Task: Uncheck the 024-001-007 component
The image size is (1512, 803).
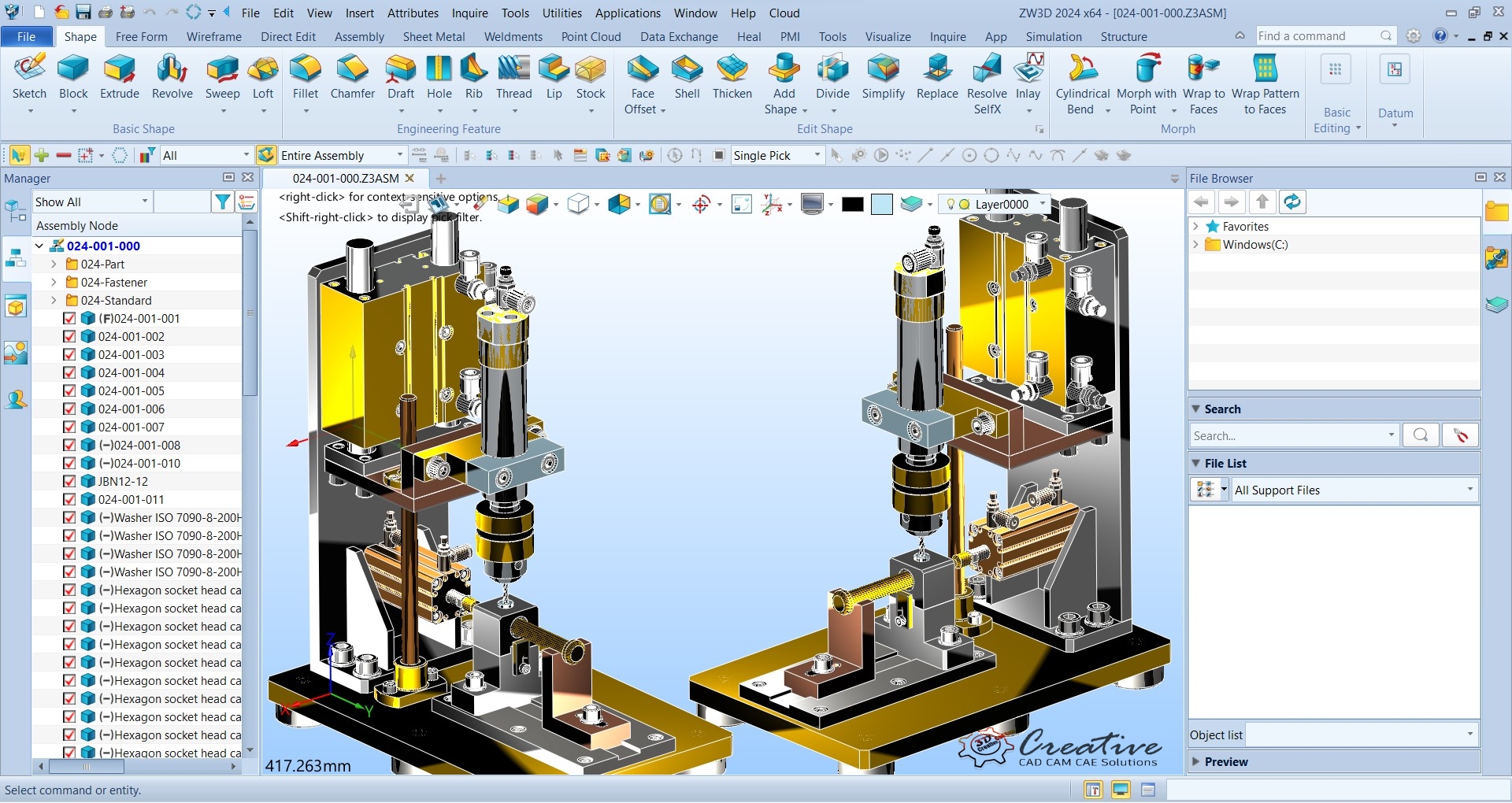Action: [x=69, y=427]
